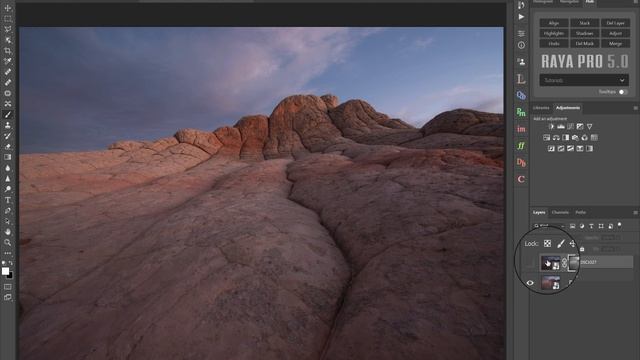Open the Layers panel options menu
640x360 pixels.
pyautogui.click(x=635, y=213)
